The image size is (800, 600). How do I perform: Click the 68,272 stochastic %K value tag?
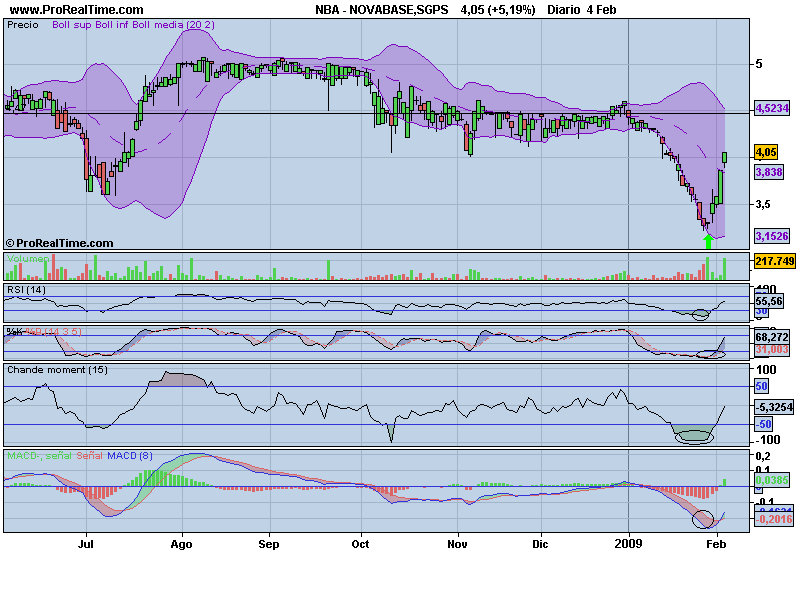click(772, 337)
